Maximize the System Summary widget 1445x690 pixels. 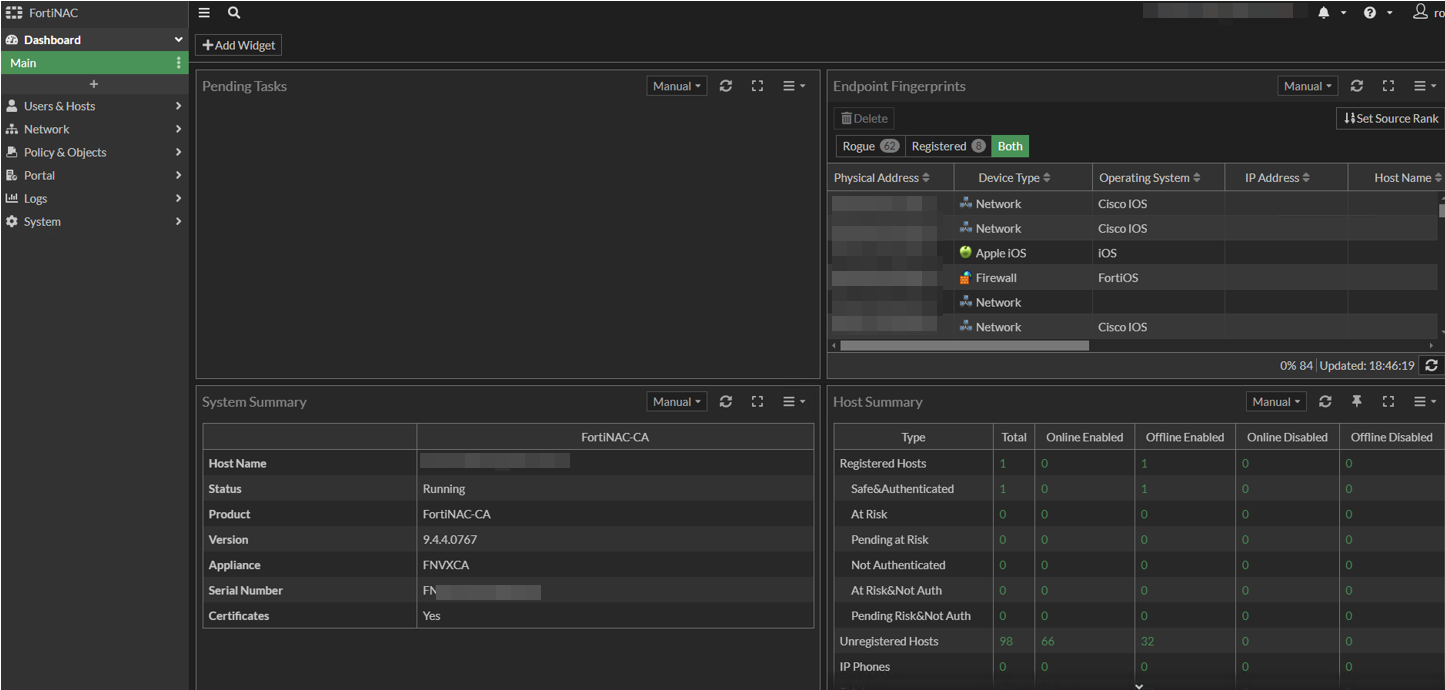click(757, 402)
